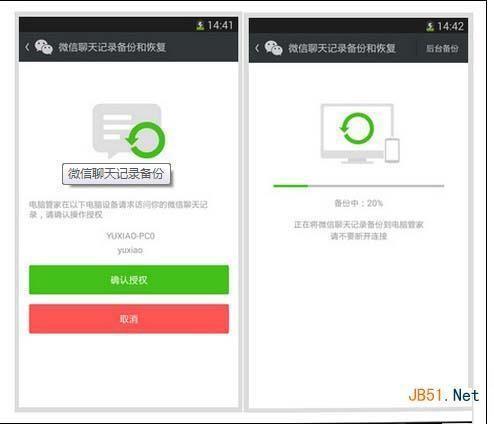The height and width of the screenshot is (424, 494).
Task: Click the computer sync icon on right screen
Action: (357, 133)
